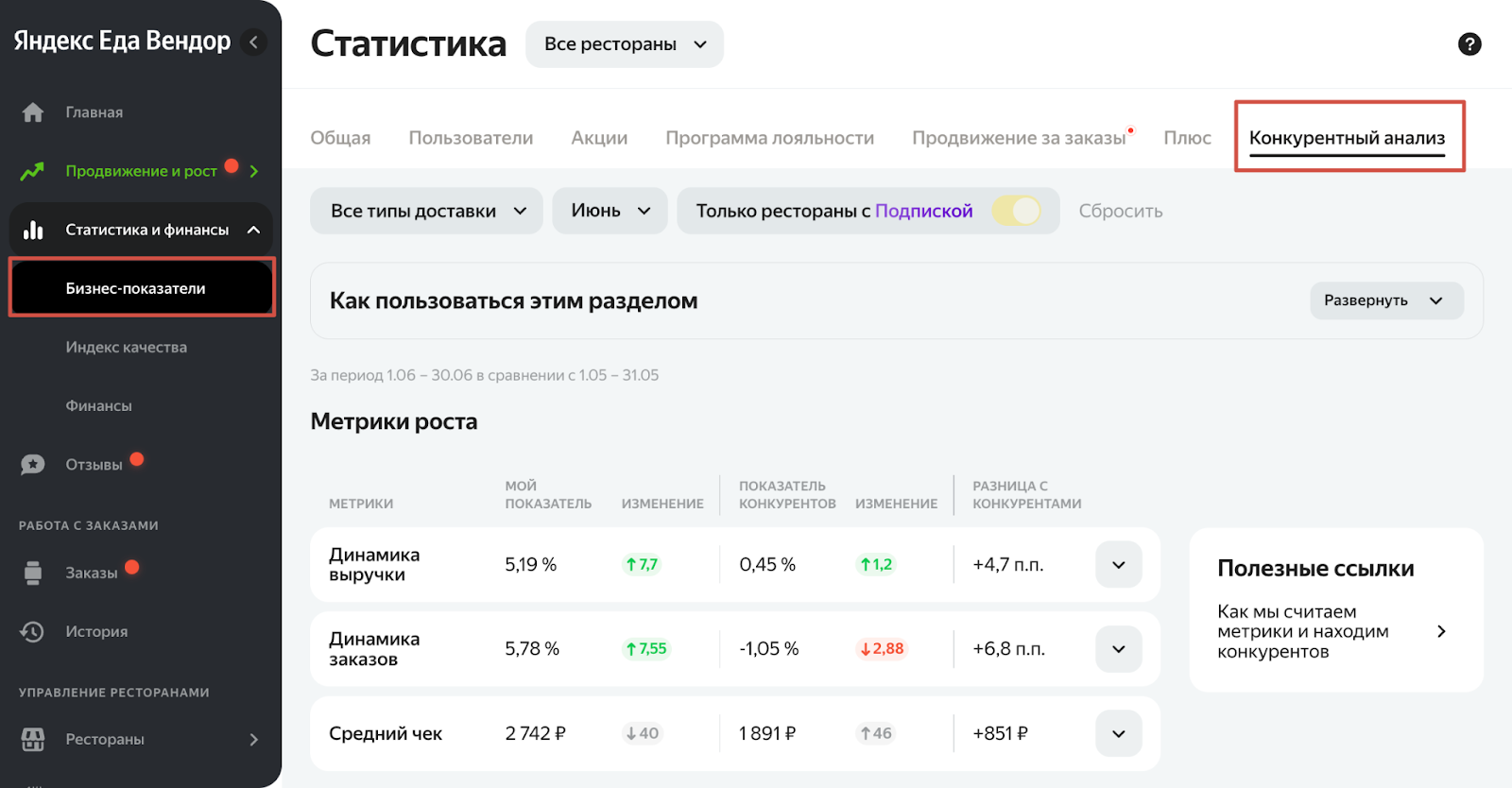Toggle Только рестораны с Подпиской switch
Screen dimensions: 1512x788
point(1017,211)
